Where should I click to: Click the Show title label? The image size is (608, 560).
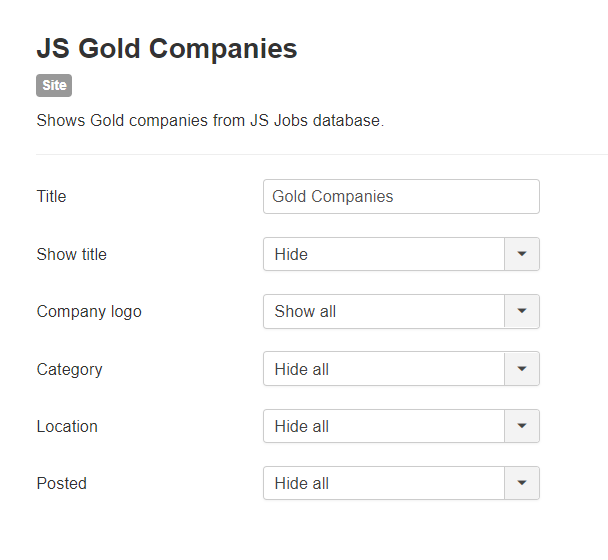[71, 254]
